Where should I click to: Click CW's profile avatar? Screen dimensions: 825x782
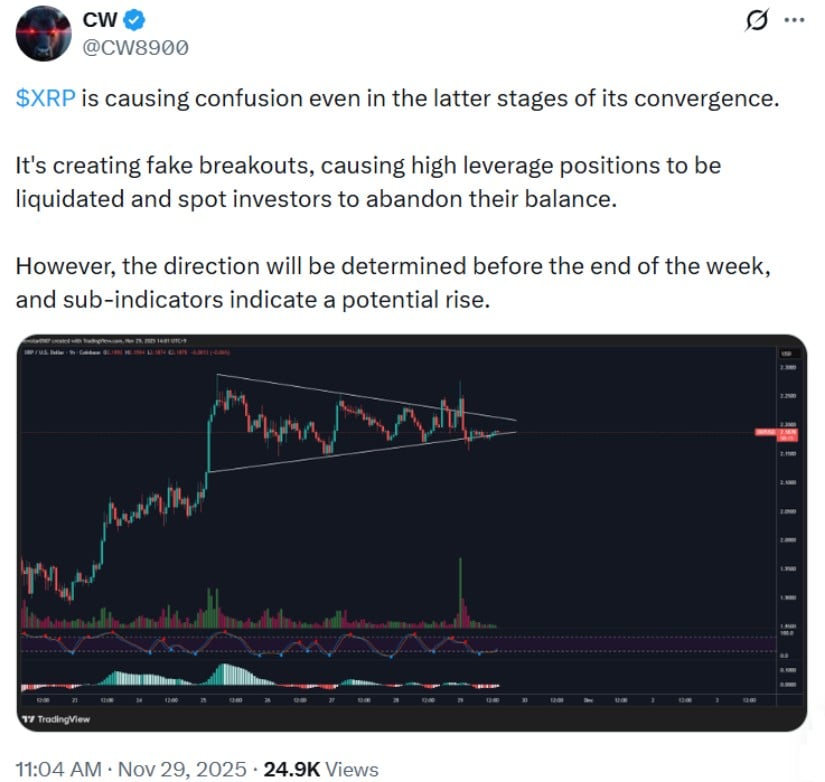pyautogui.click(x=43, y=30)
